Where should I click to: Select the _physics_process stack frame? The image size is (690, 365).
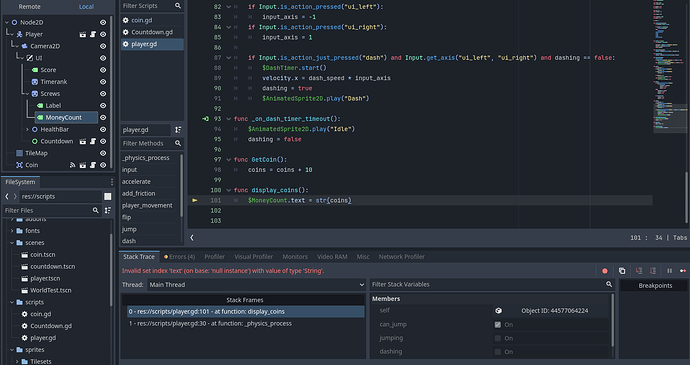click(210, 324)
